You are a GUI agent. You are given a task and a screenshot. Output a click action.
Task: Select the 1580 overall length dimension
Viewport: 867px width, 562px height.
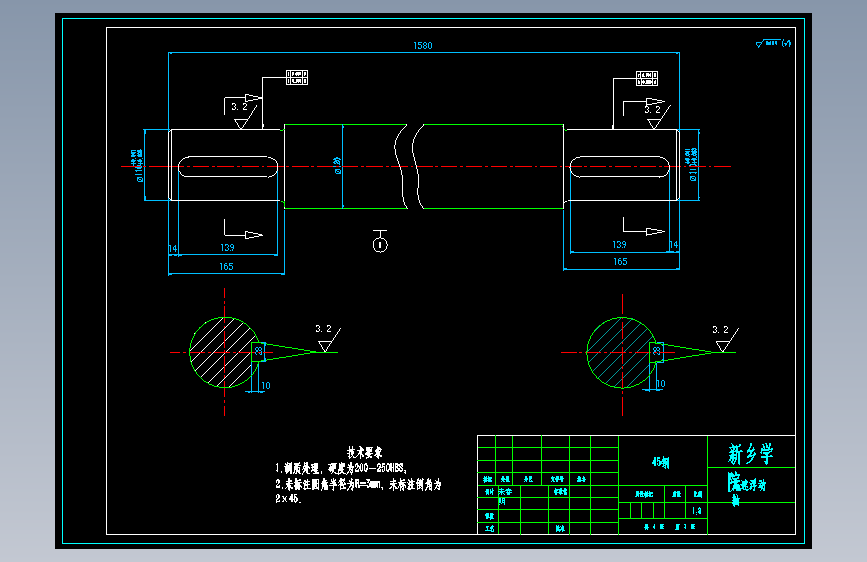point(422,45)
